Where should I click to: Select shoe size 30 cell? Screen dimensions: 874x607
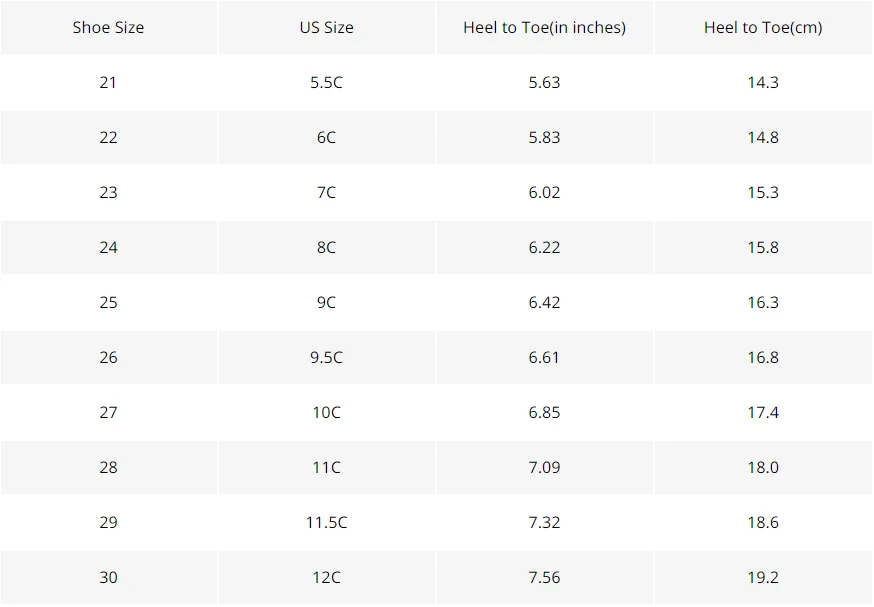click(x=109, y=577)
